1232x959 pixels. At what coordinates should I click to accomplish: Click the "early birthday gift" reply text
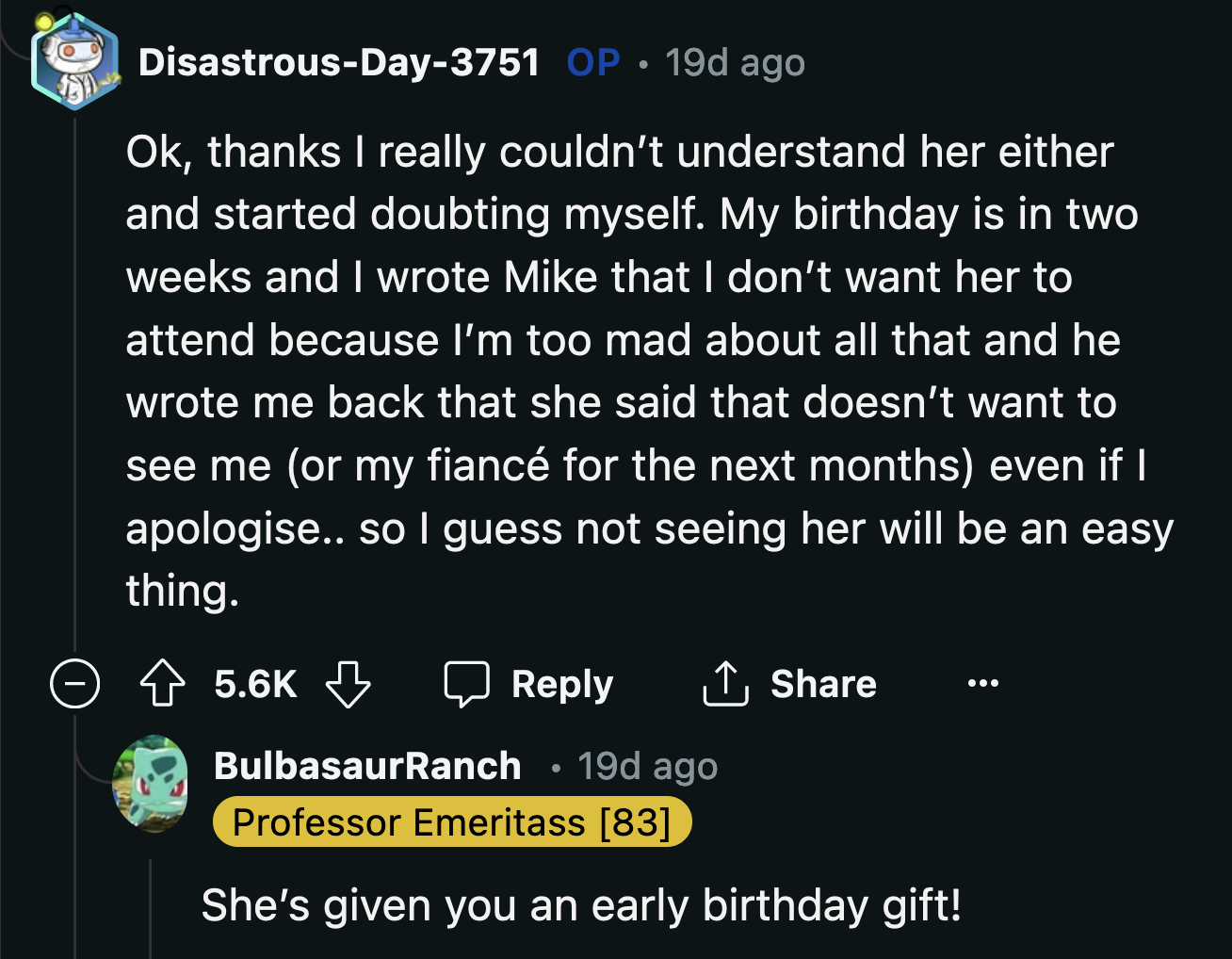click(x=581, y=905)
